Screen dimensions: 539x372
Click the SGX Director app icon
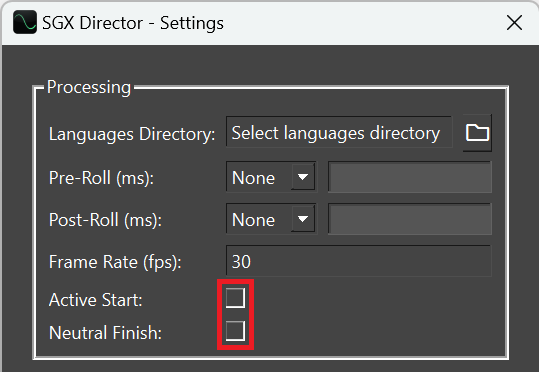point(25,22)
